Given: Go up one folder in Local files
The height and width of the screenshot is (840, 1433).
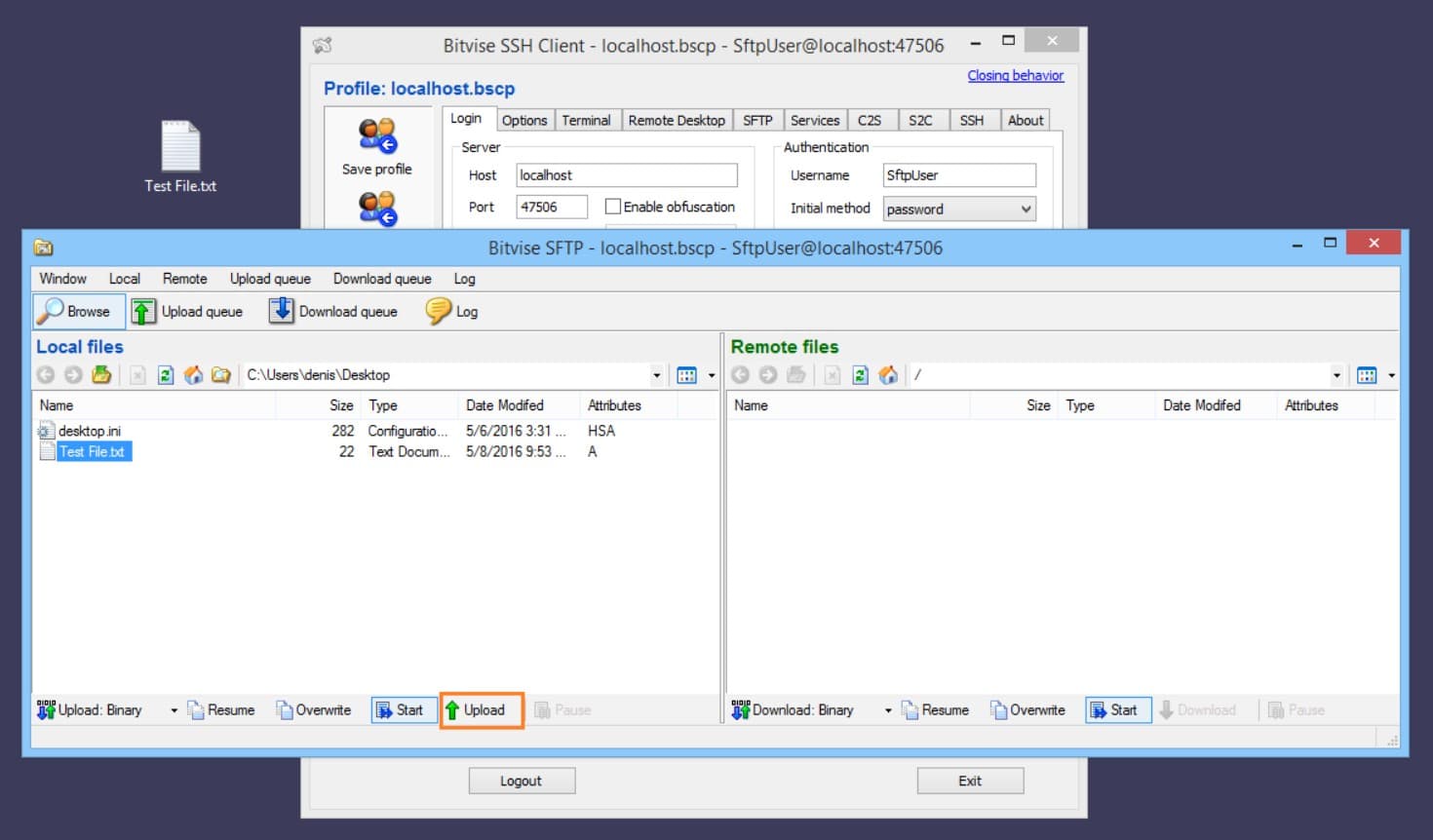Looking at the screenshot, I should point(101,375).
